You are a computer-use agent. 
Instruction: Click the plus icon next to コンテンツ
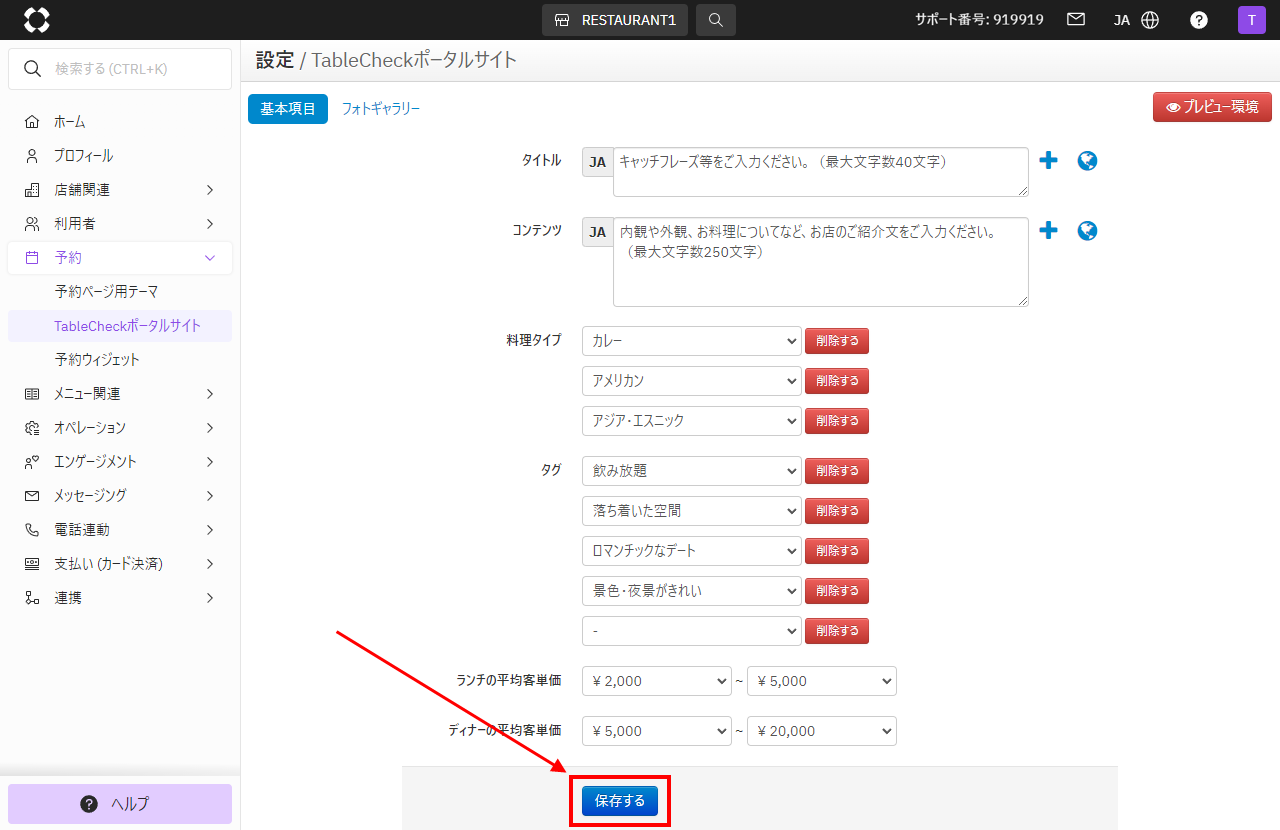(1048, 230)
